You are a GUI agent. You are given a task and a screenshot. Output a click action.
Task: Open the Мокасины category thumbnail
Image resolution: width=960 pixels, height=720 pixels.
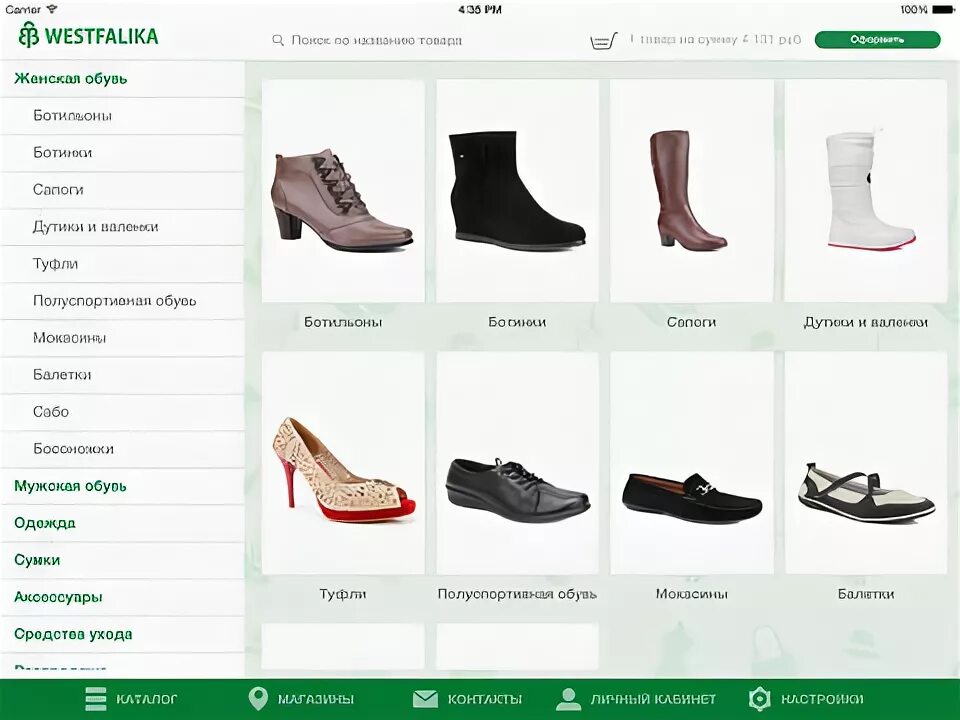[x=691, y=461]
